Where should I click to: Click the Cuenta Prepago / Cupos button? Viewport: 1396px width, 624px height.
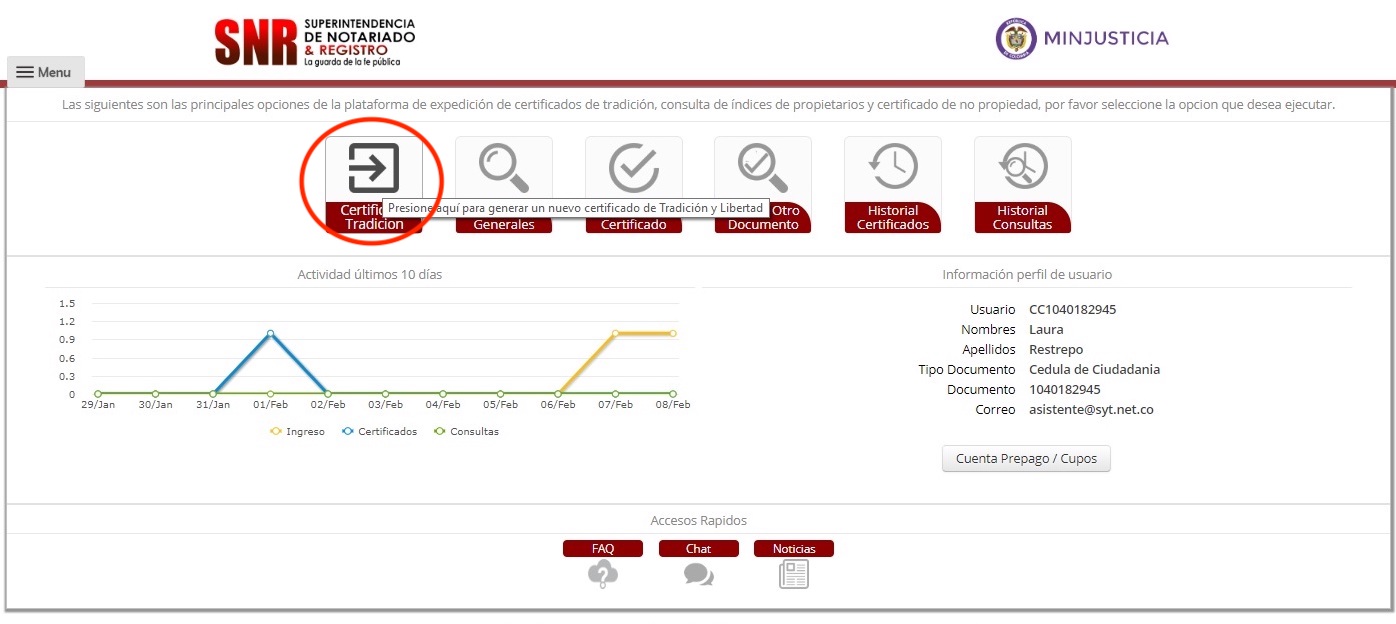point(1026,459)
